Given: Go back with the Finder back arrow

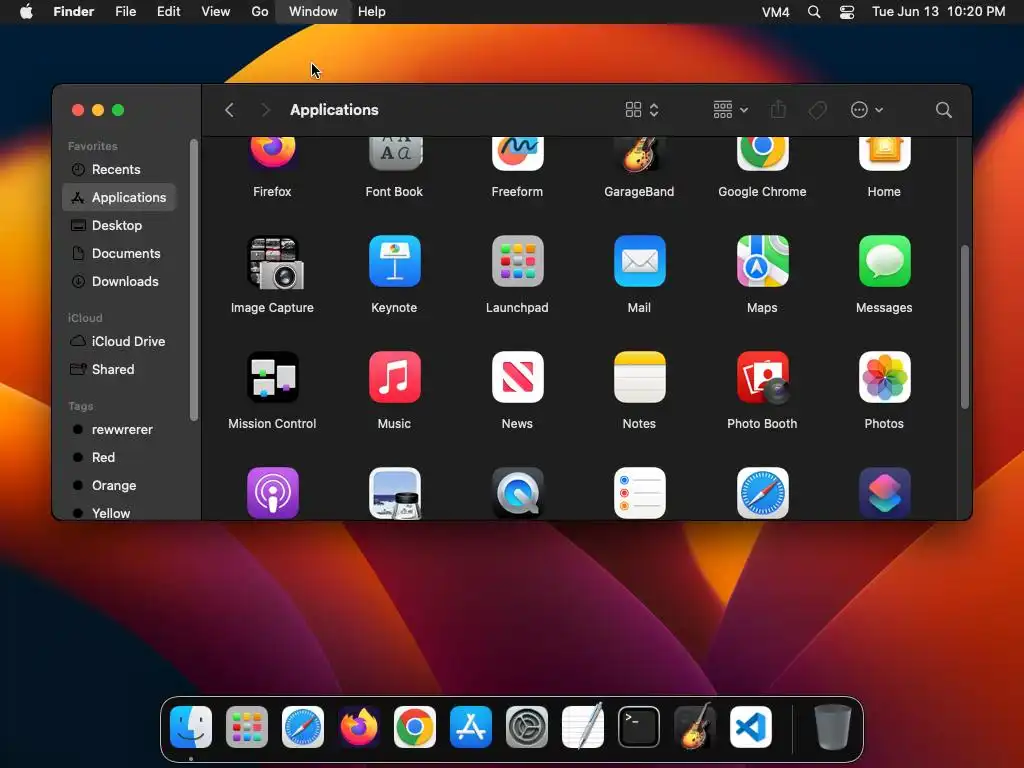Looking at the screenshot, I should 229,110.
